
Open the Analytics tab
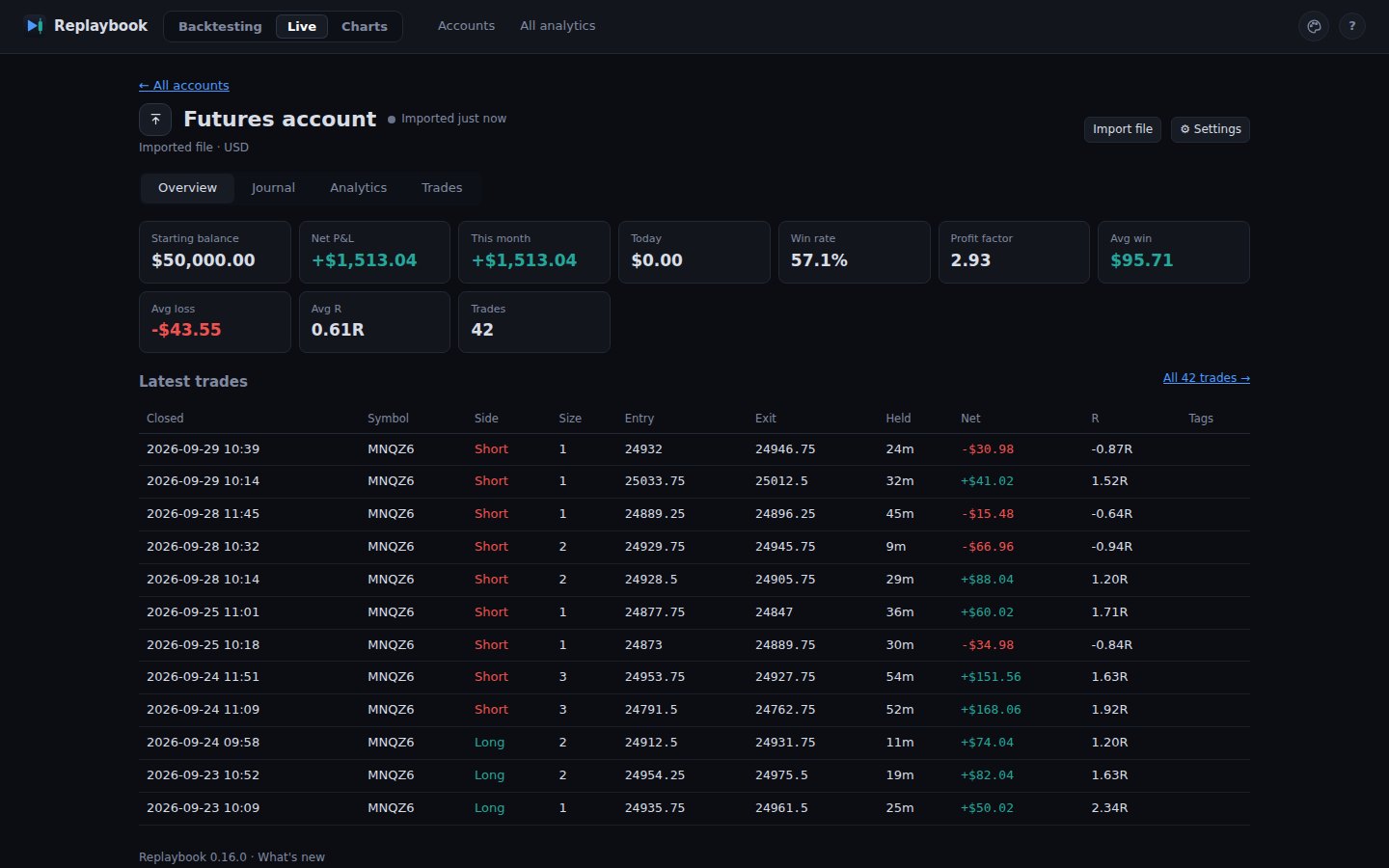pyautogui.click(x=358, y=188)
